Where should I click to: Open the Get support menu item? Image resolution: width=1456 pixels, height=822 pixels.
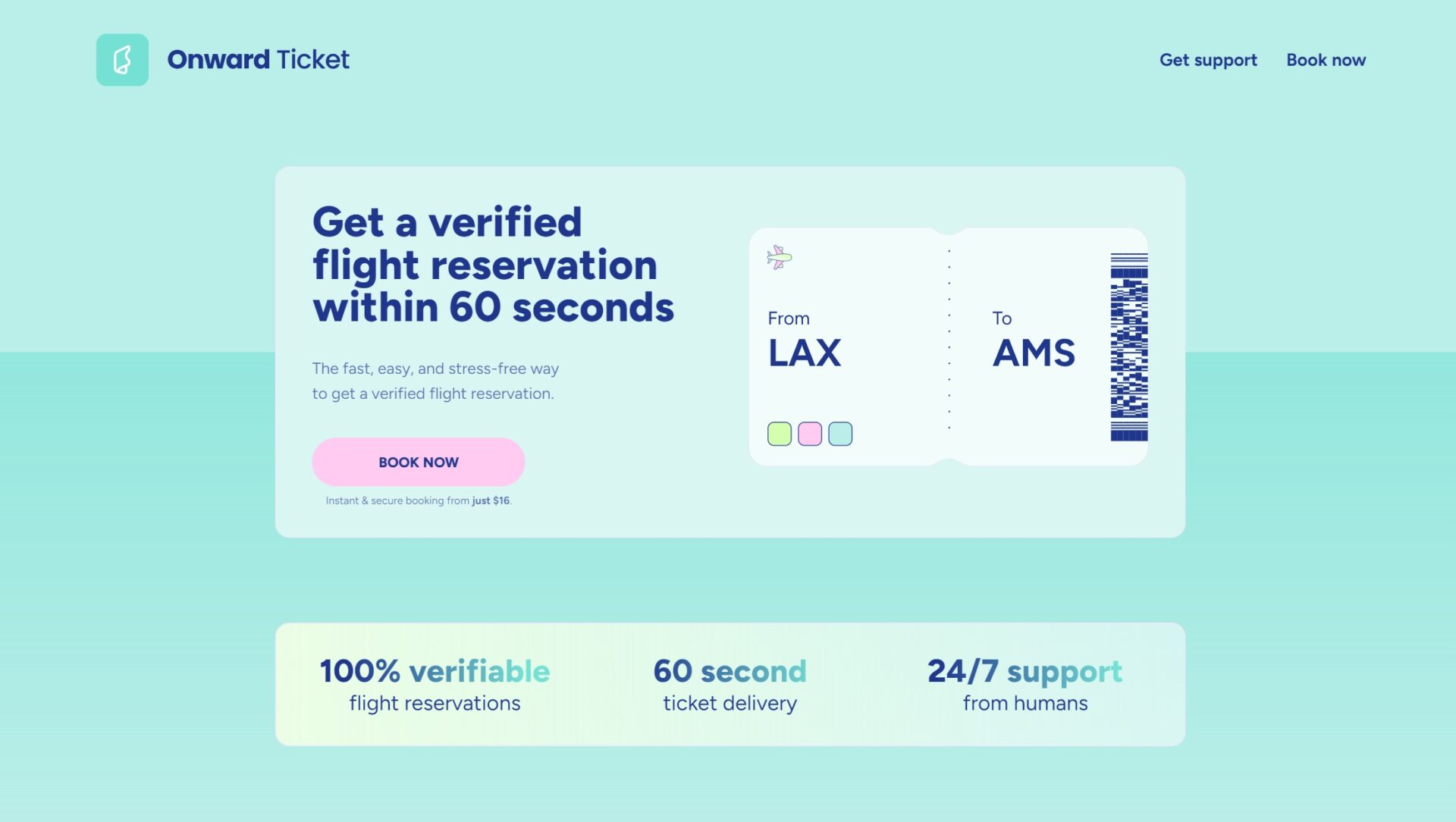tap(1207, 60)
